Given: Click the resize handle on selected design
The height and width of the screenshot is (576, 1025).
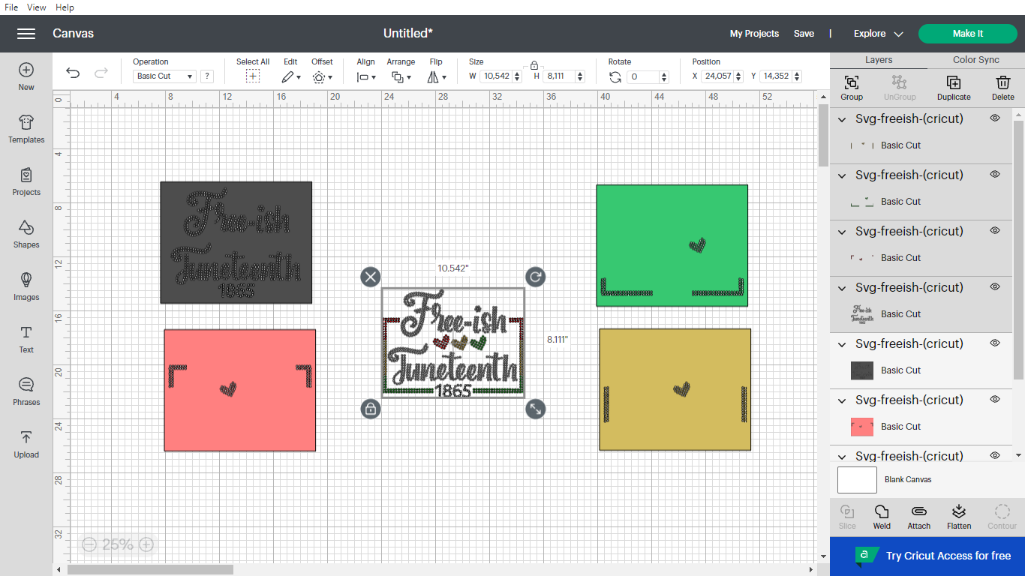Looking at the screenshot, I should [x=535, y=409].
